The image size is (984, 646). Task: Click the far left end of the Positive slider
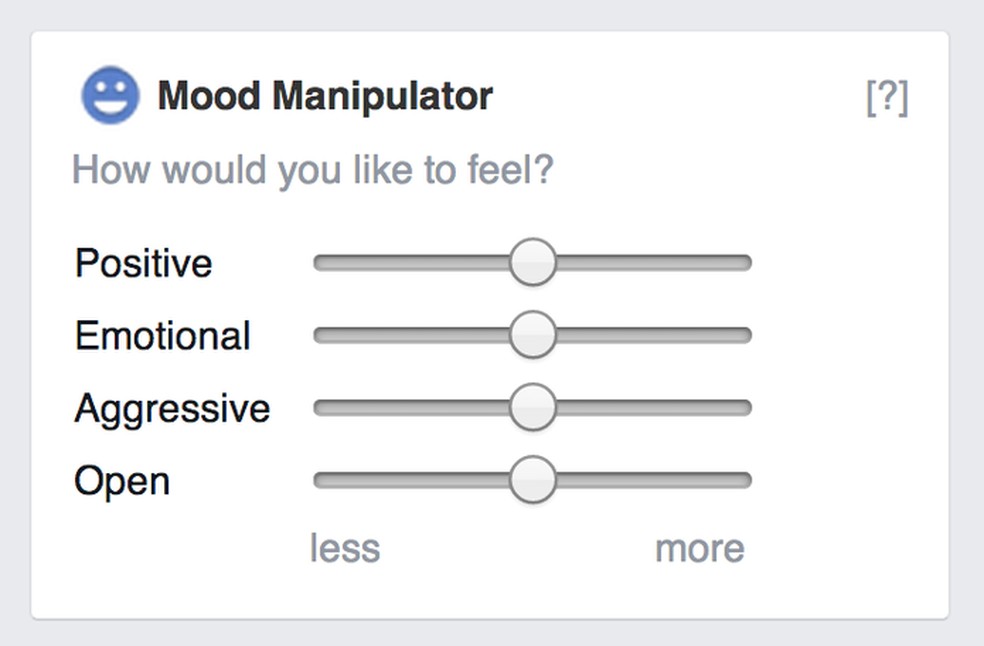coord(320,263)
